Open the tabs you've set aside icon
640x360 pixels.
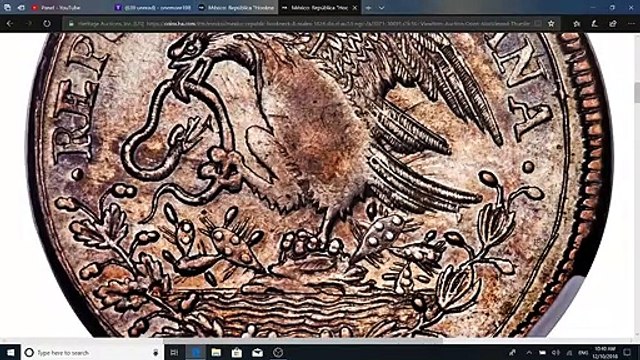(x=7, y=7)
